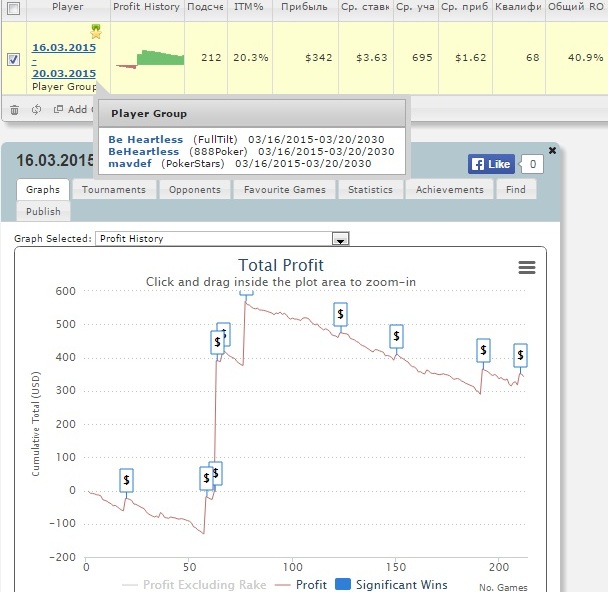Open the mavdef PokerStars player link
This screenshot has width=608, height=592.
click(x=130, y=164)
